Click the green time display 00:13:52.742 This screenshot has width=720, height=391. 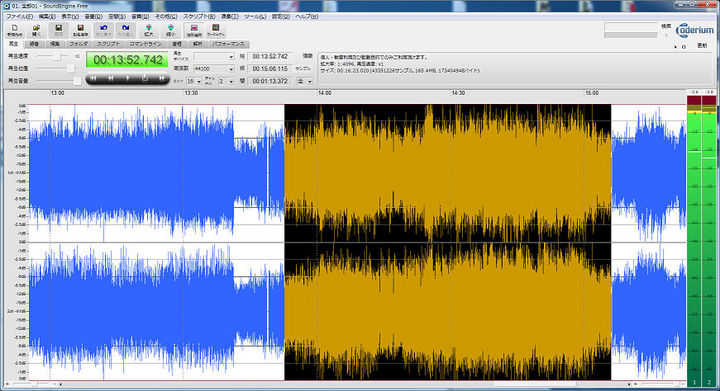(128, 60)
